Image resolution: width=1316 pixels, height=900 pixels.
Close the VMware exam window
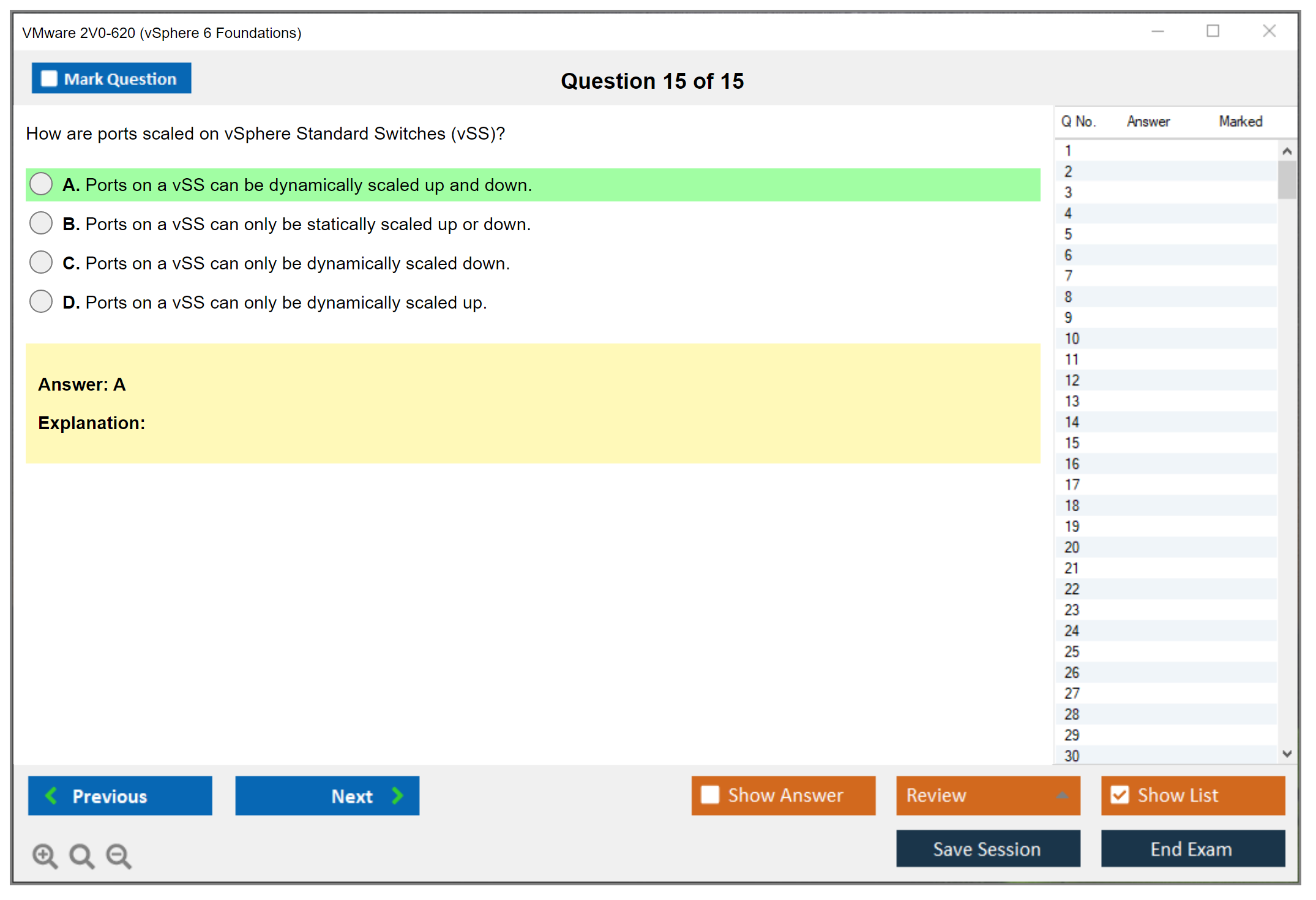pos(1269,31)
